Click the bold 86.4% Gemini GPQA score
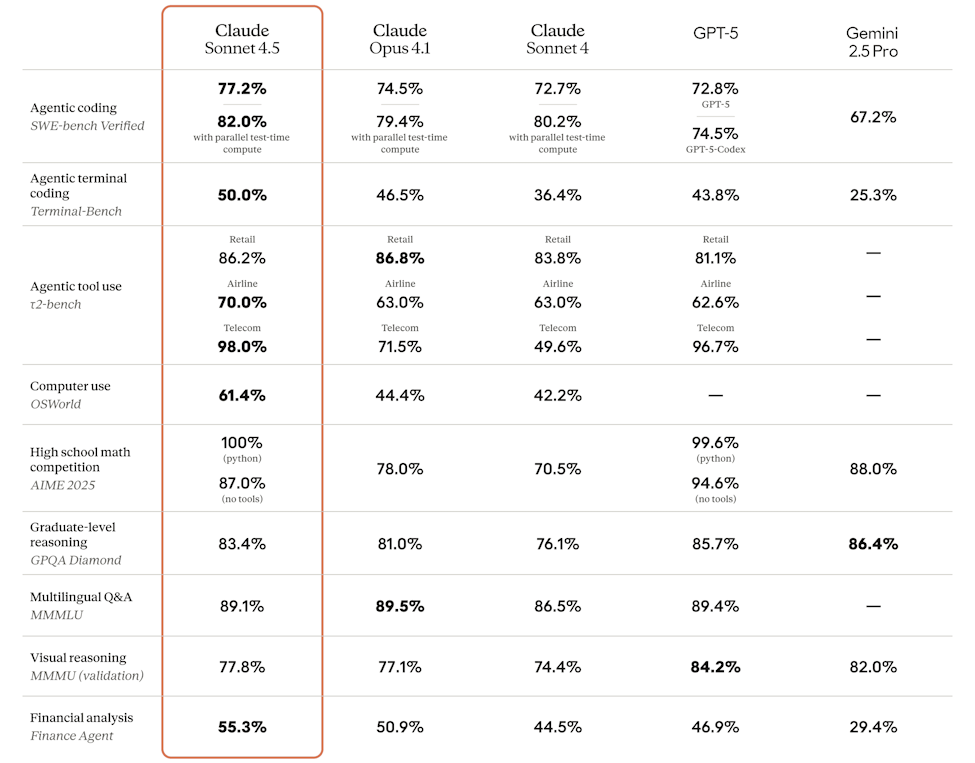This screenshot has height=763, width=975. point(872,544)
